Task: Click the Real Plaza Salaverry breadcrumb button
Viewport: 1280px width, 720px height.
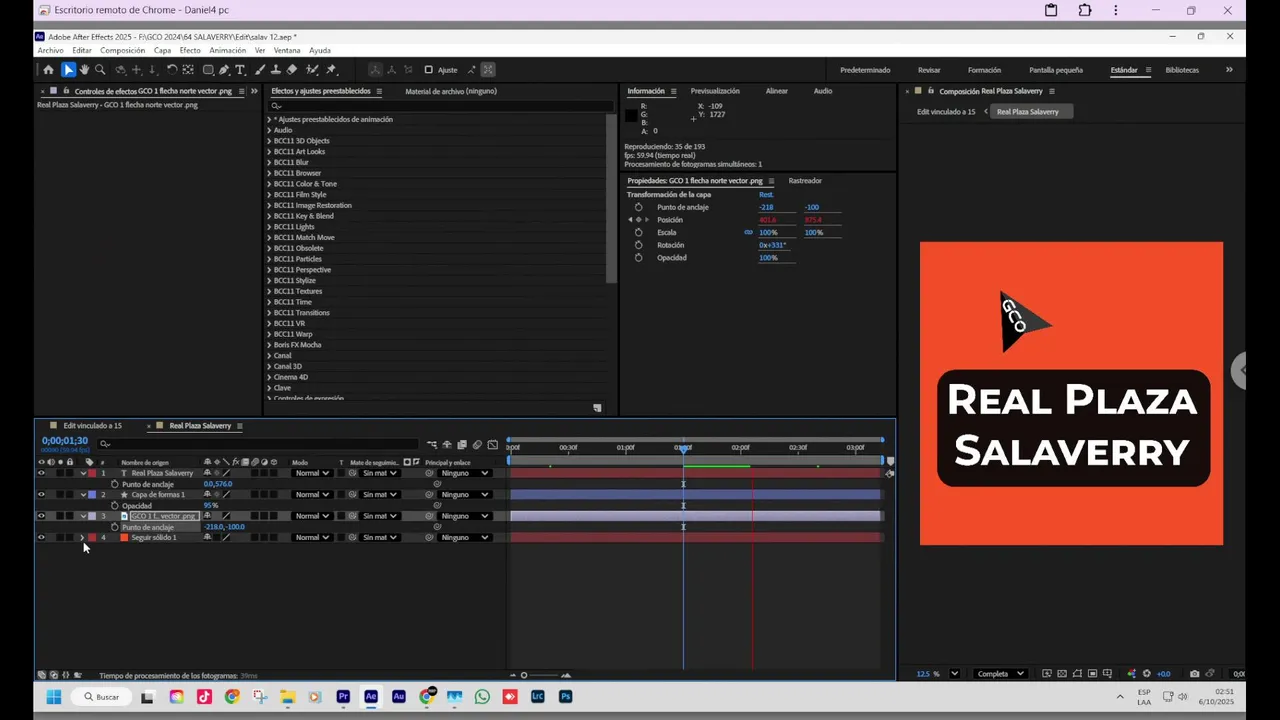Action: click(1029, 112)
